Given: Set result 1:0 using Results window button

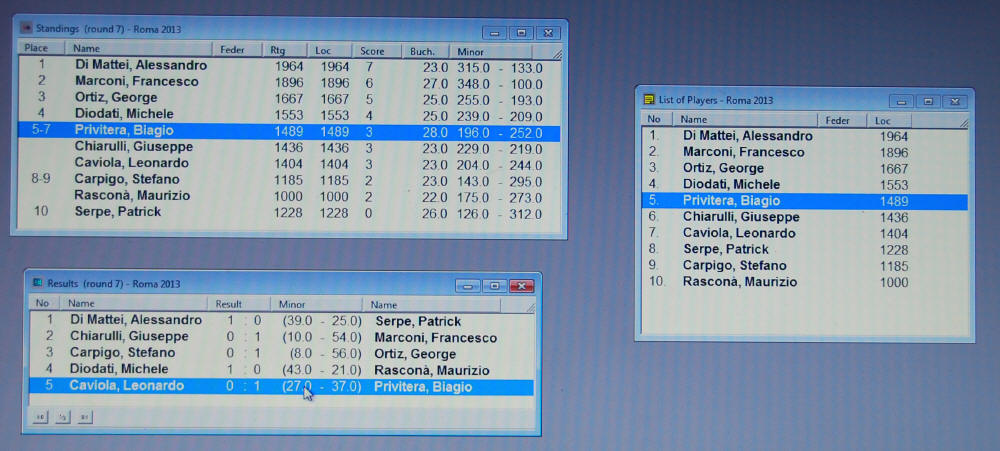Looking at the screenshot, I should click(x=40, y=417).
